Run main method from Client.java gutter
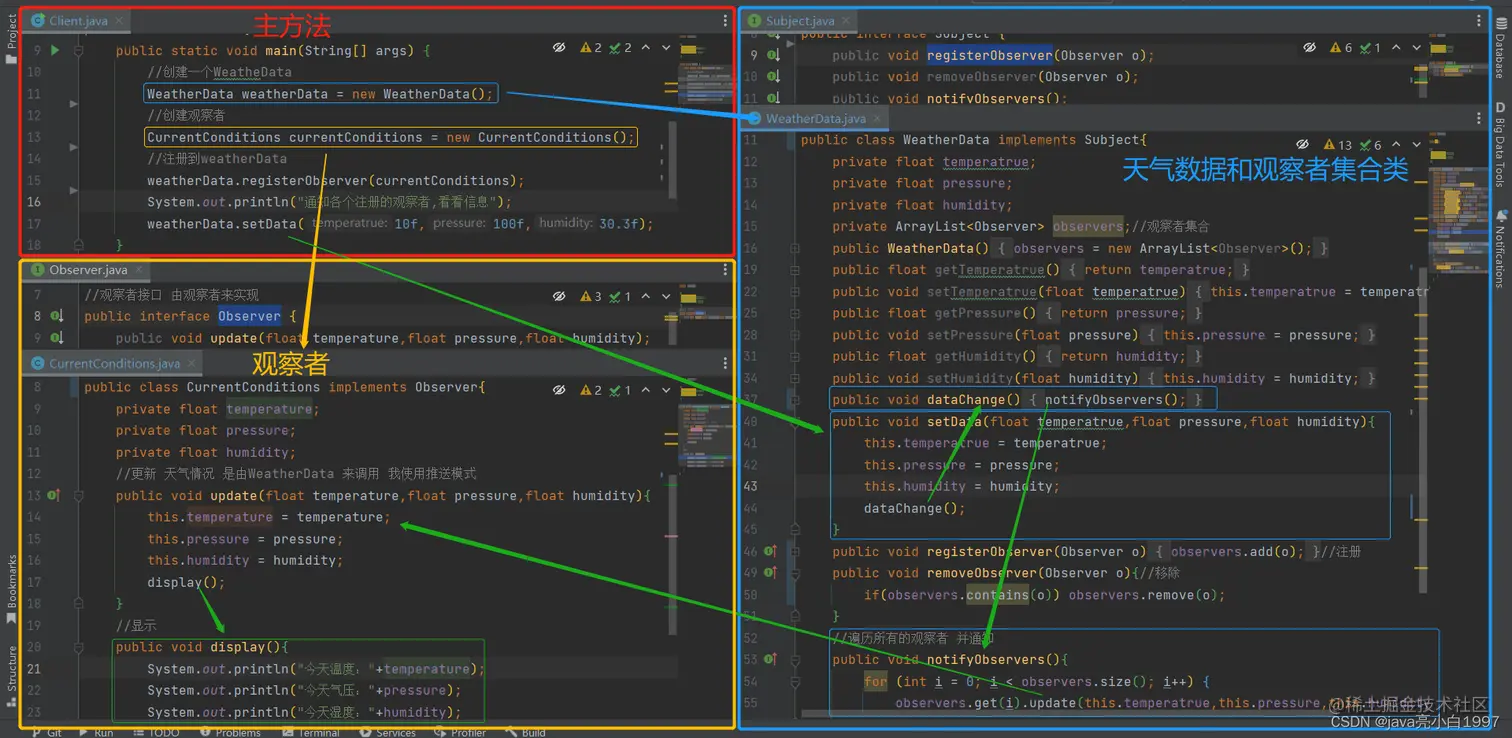 (x=55, y=50)
